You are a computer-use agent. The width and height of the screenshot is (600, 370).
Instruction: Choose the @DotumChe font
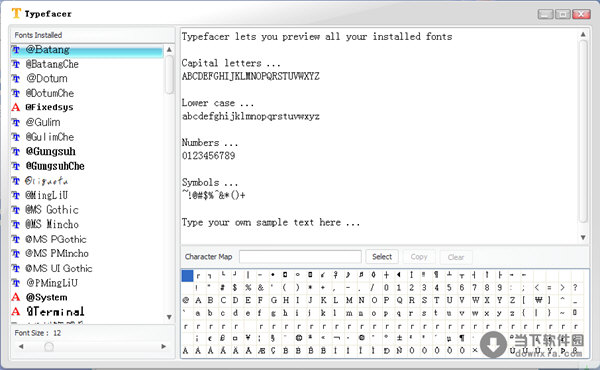click(50, 93)
